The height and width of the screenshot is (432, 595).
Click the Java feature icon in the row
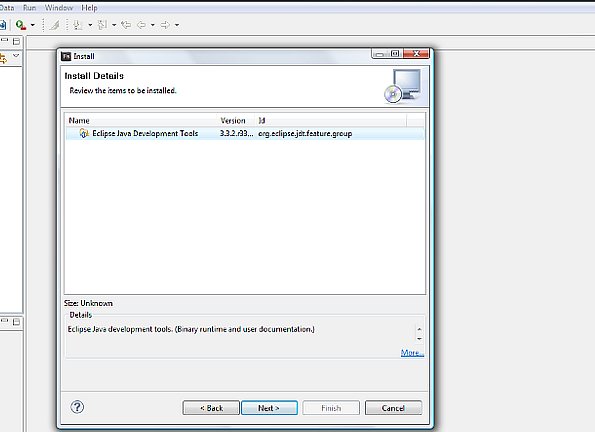pos(84,133)
